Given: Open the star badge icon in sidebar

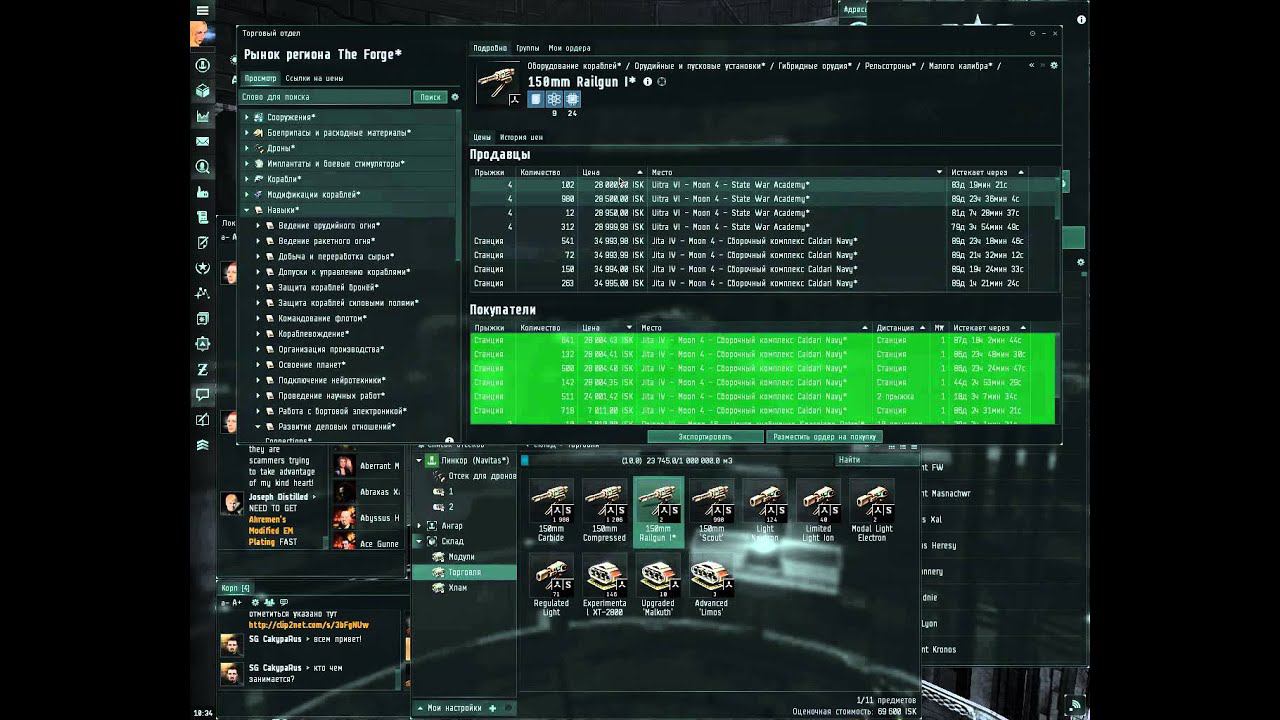Looking at the screenshot, I should click(203, 268).
